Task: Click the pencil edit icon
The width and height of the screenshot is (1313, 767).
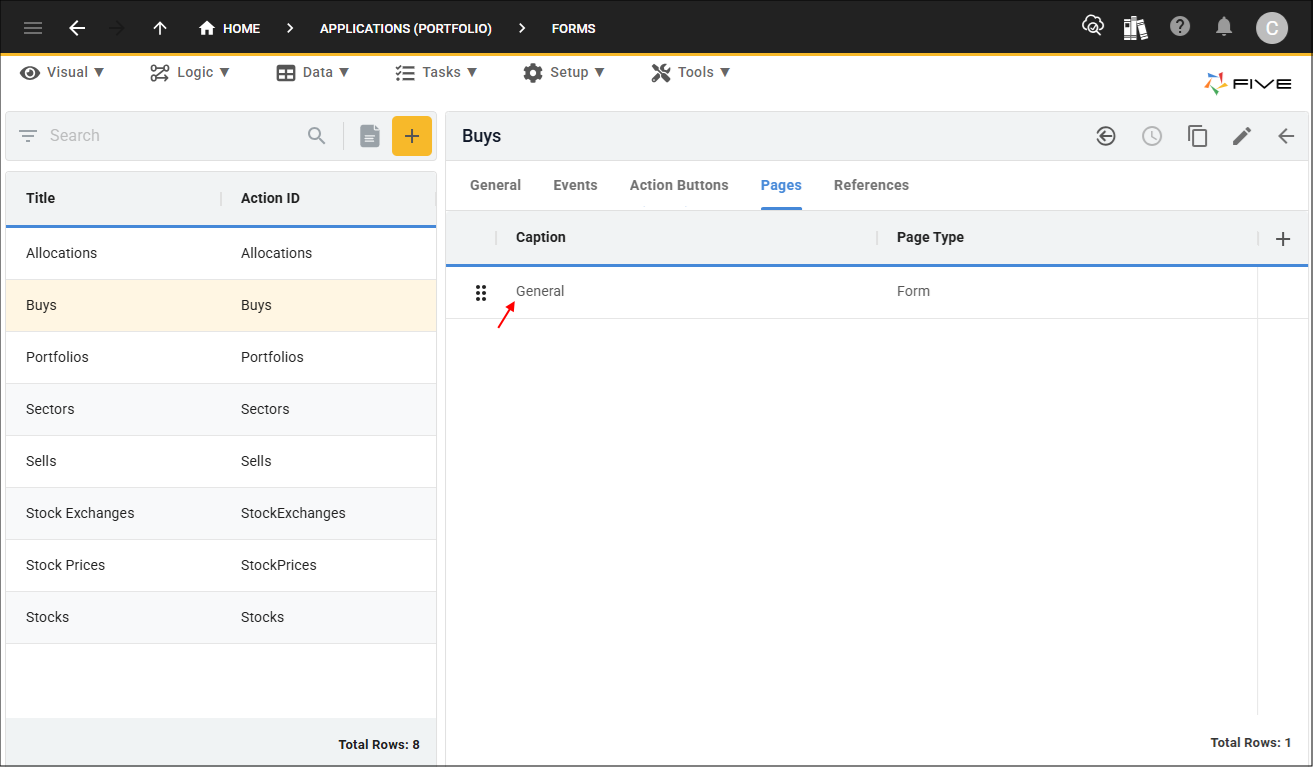Action: [x=1242, y=136]
